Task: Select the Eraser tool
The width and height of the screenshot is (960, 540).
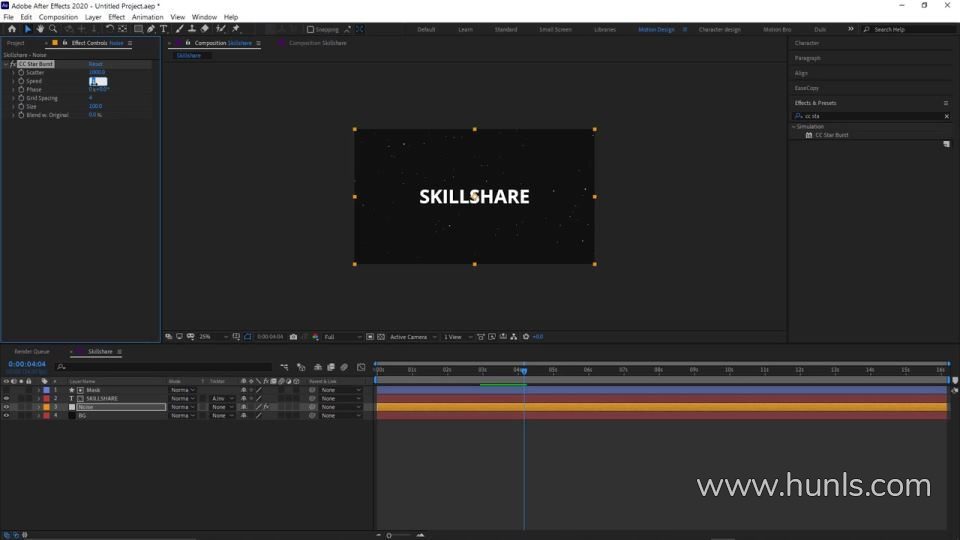Action: point(204,29)
